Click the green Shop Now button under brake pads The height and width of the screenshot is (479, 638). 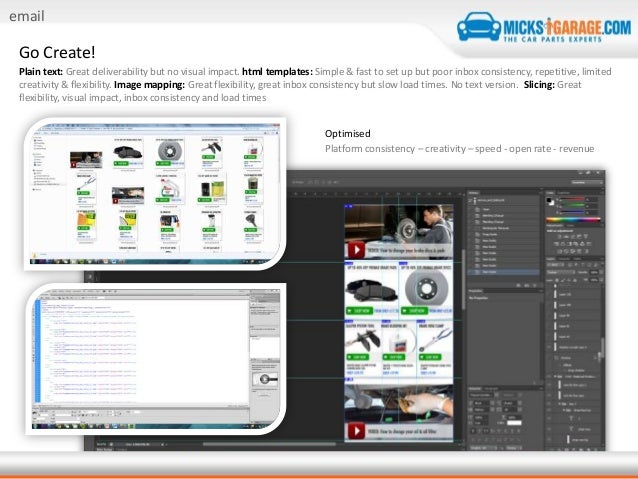(359, 311)
